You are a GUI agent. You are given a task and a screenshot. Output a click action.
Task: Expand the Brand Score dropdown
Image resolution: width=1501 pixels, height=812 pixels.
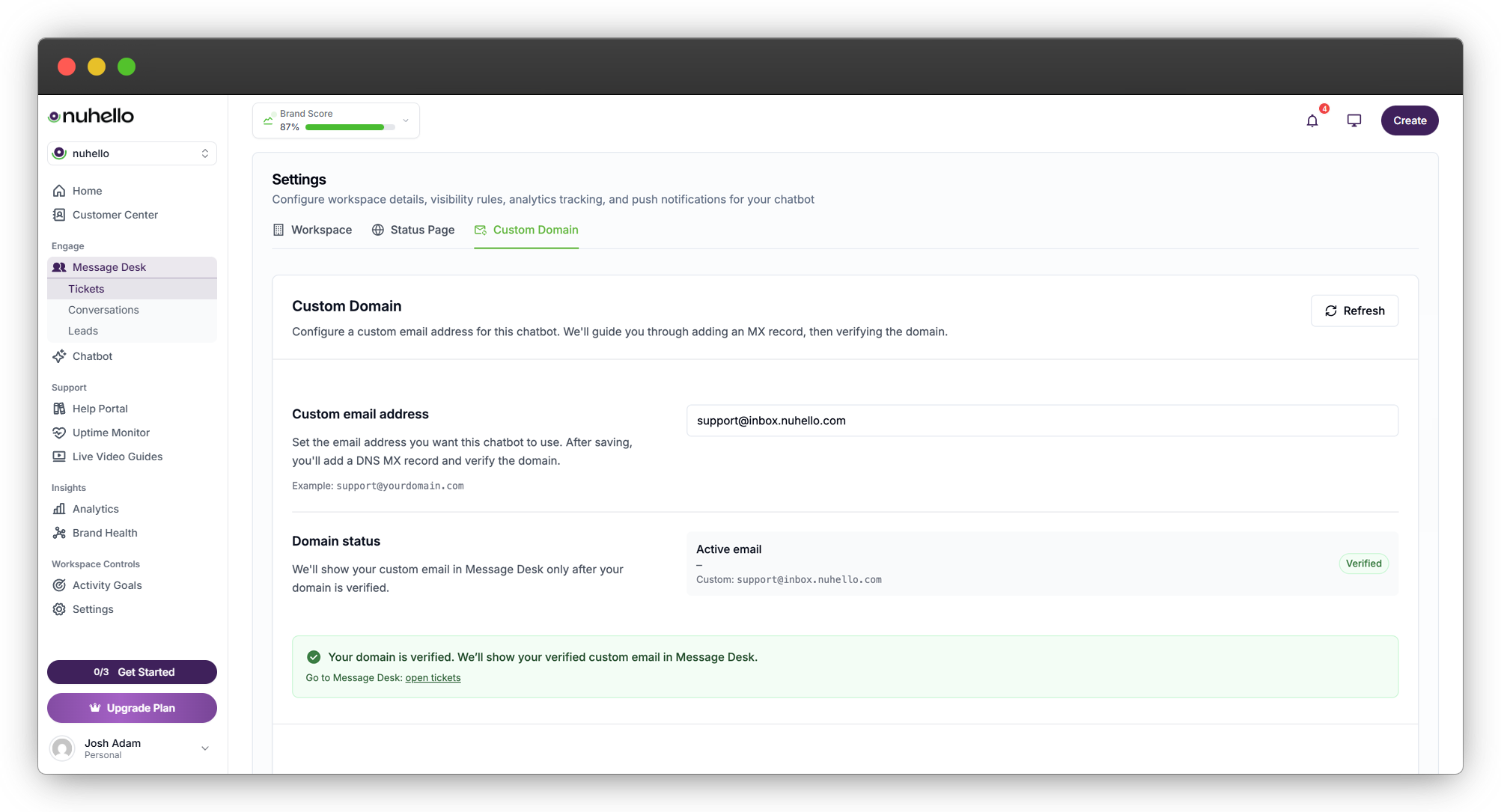tap(406, 120)
